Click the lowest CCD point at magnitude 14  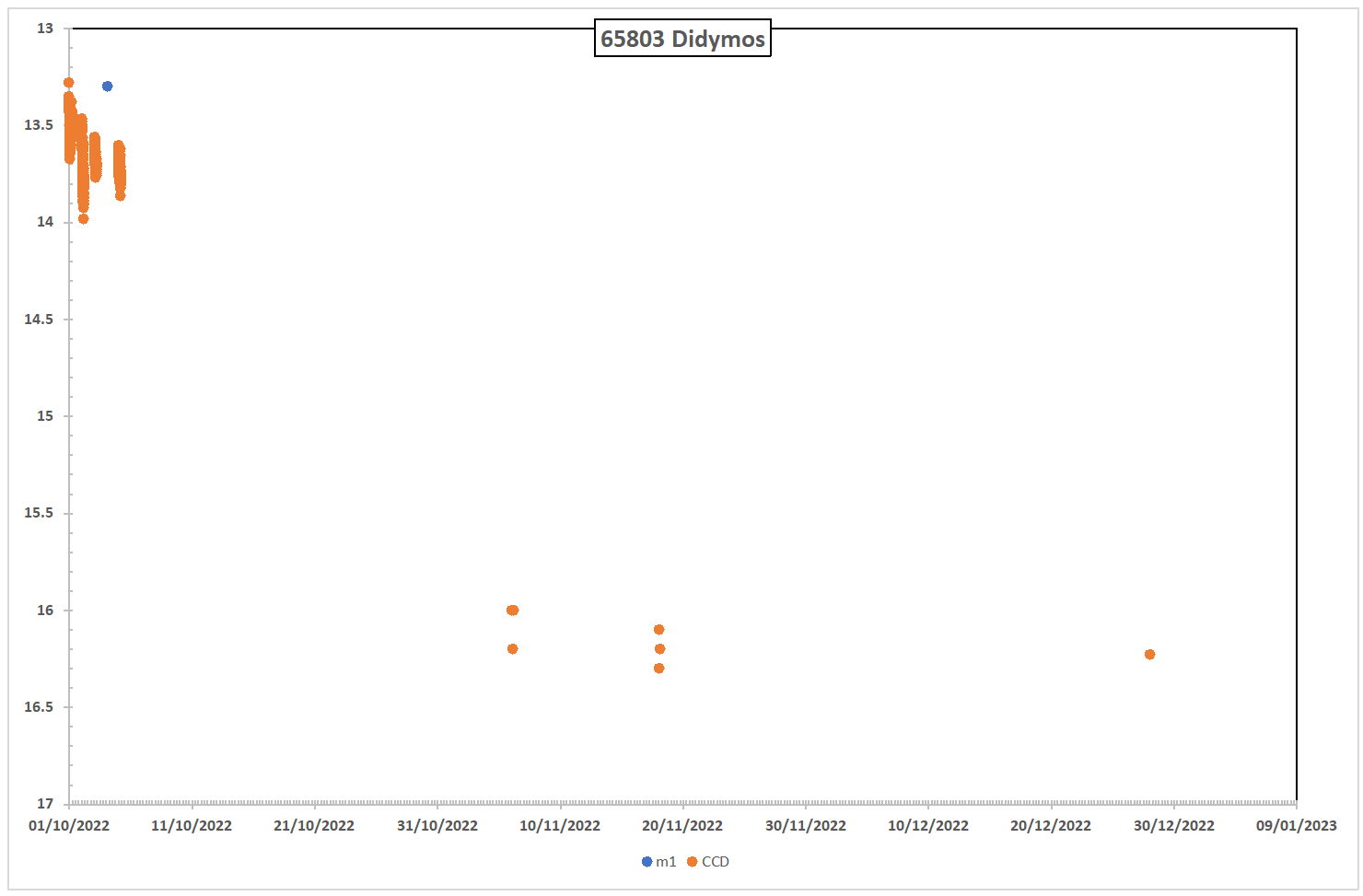pos(83,219)
